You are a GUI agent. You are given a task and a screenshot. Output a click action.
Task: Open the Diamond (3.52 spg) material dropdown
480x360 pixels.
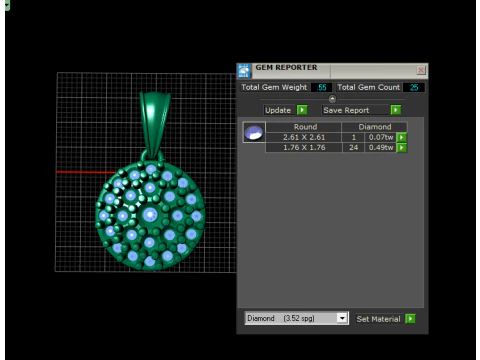tap(342, 318)
